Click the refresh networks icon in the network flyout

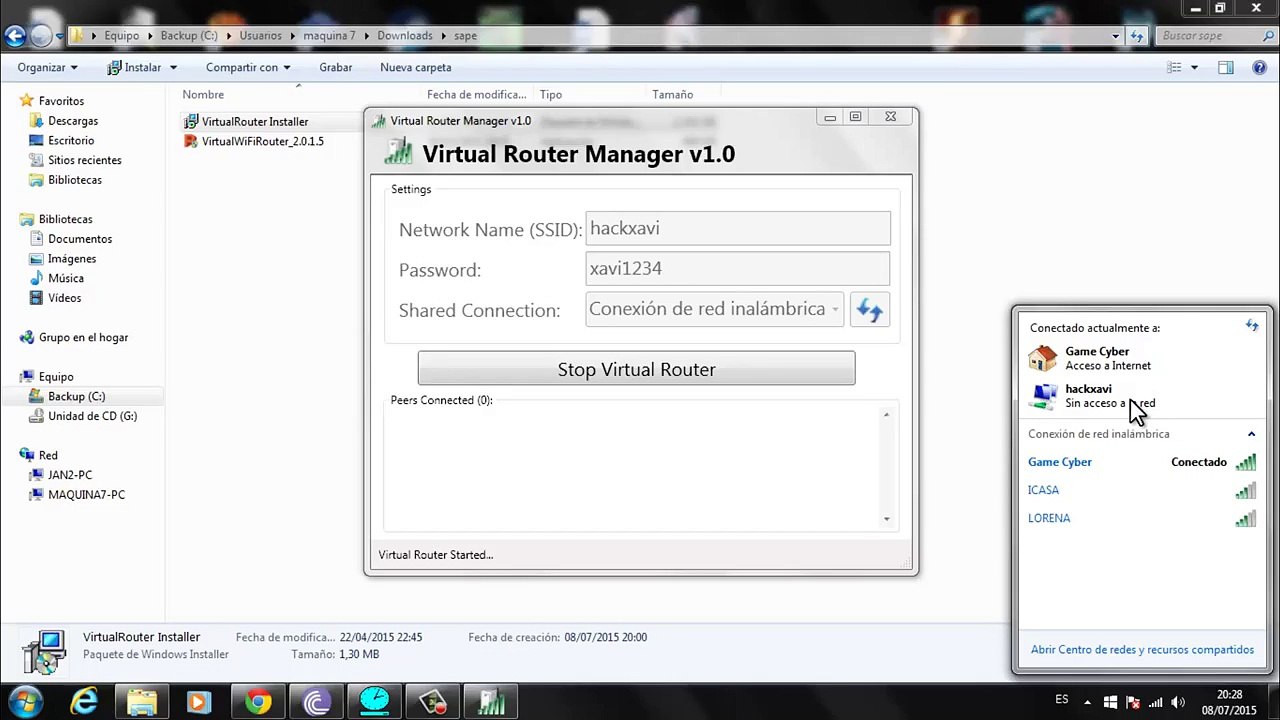click(1252, 326)
